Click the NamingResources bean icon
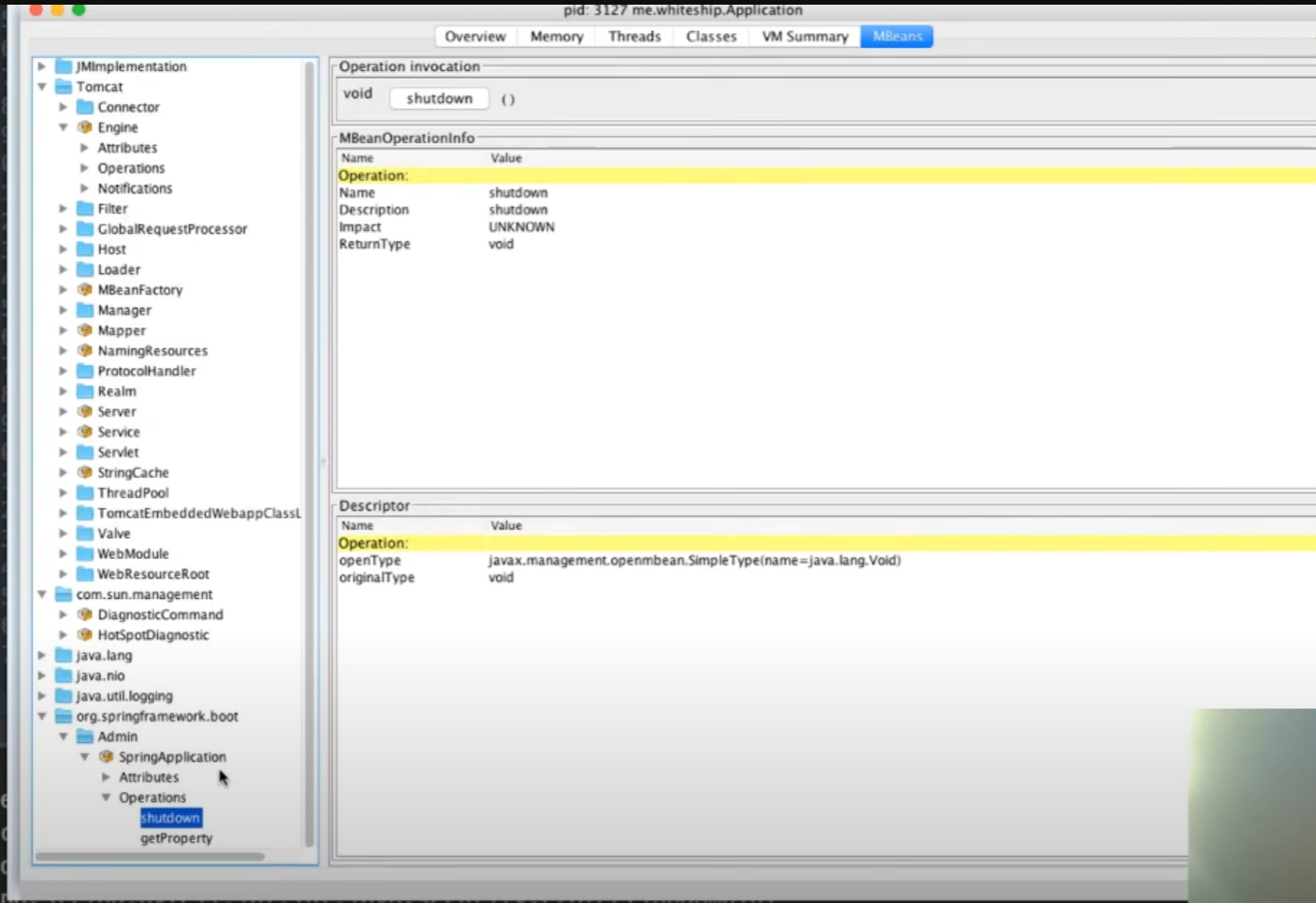 pos(85,351)
